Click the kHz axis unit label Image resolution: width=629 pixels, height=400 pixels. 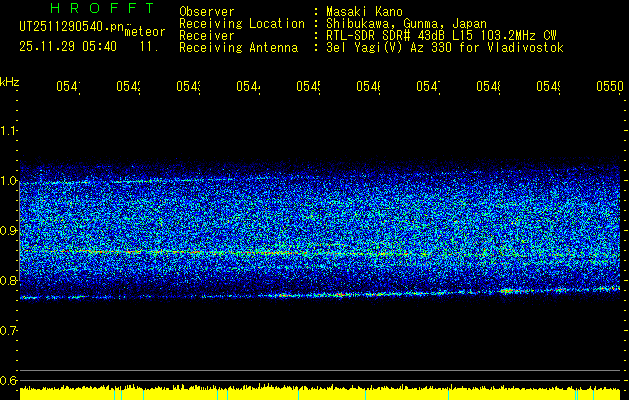click(10, 82)
